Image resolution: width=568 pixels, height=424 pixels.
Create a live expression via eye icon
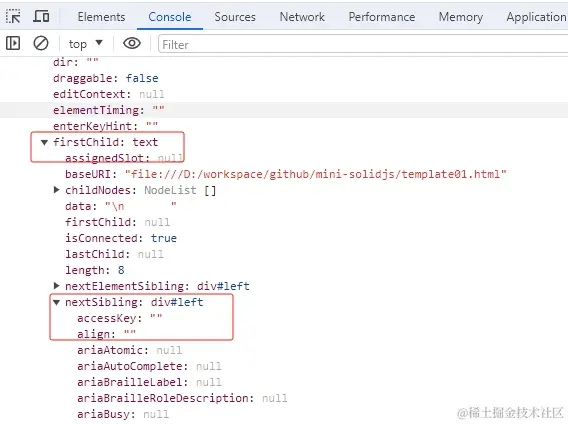click(132, 43)
